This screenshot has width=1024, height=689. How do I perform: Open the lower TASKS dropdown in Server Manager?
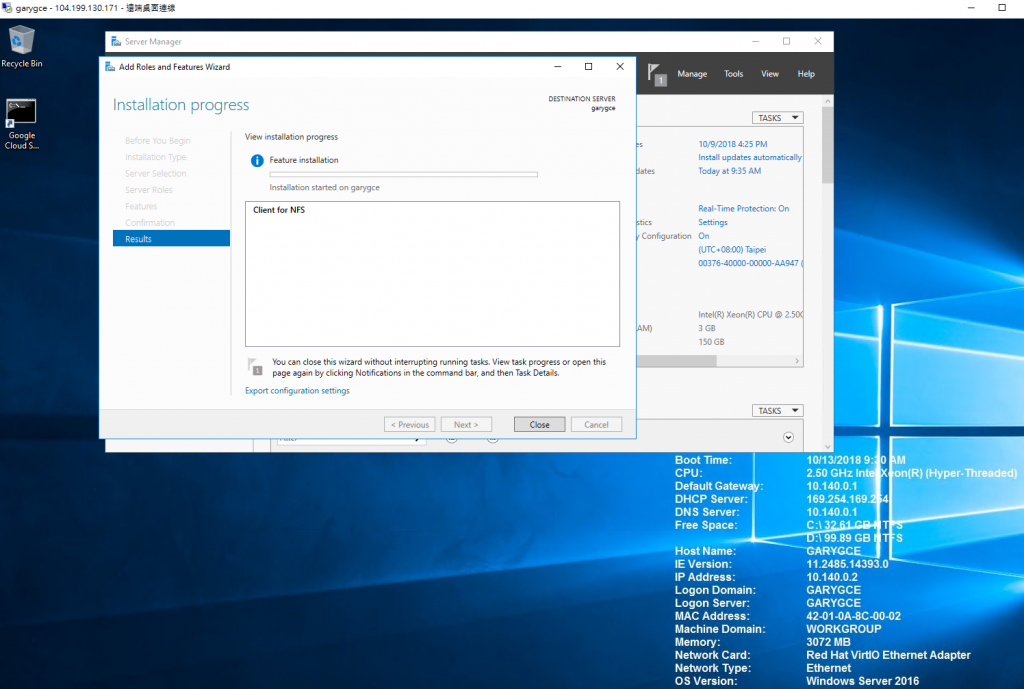778,411
